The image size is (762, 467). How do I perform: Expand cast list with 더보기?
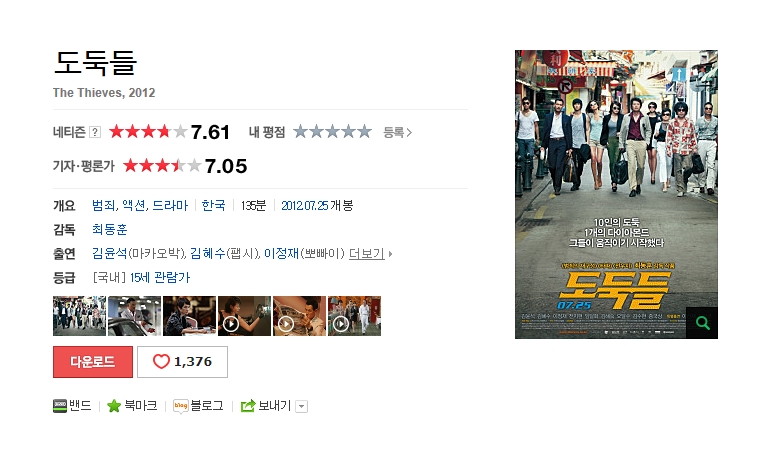point(367,254)
